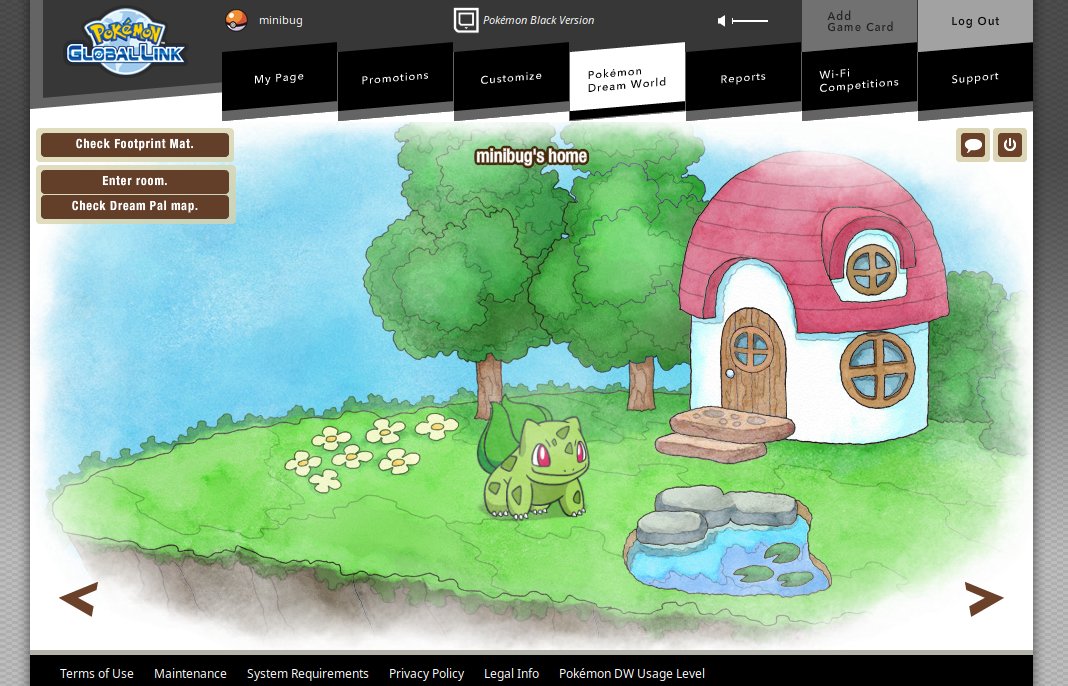Click the Enter room. button
This screenshot has height=686, width=1068.
click(135, 181)
